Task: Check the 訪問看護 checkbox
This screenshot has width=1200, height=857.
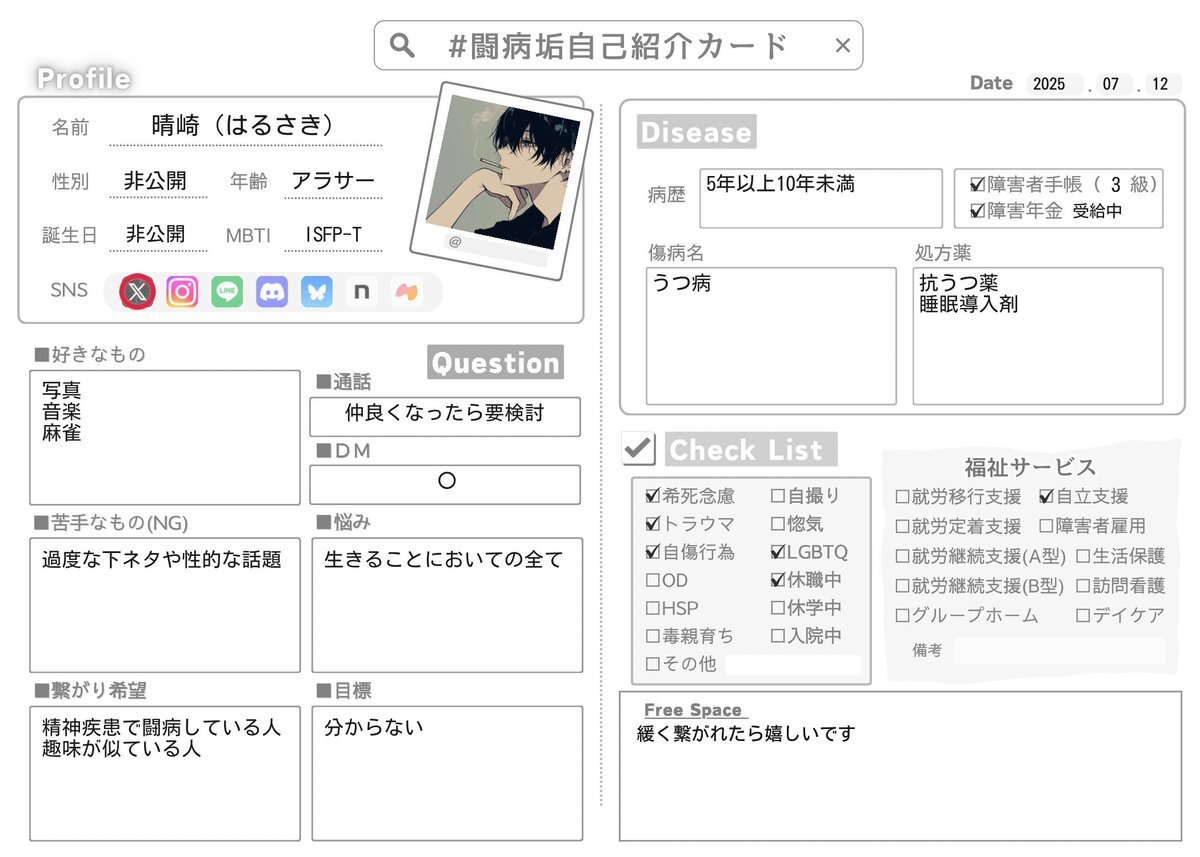Action: tap(1083, 586)
